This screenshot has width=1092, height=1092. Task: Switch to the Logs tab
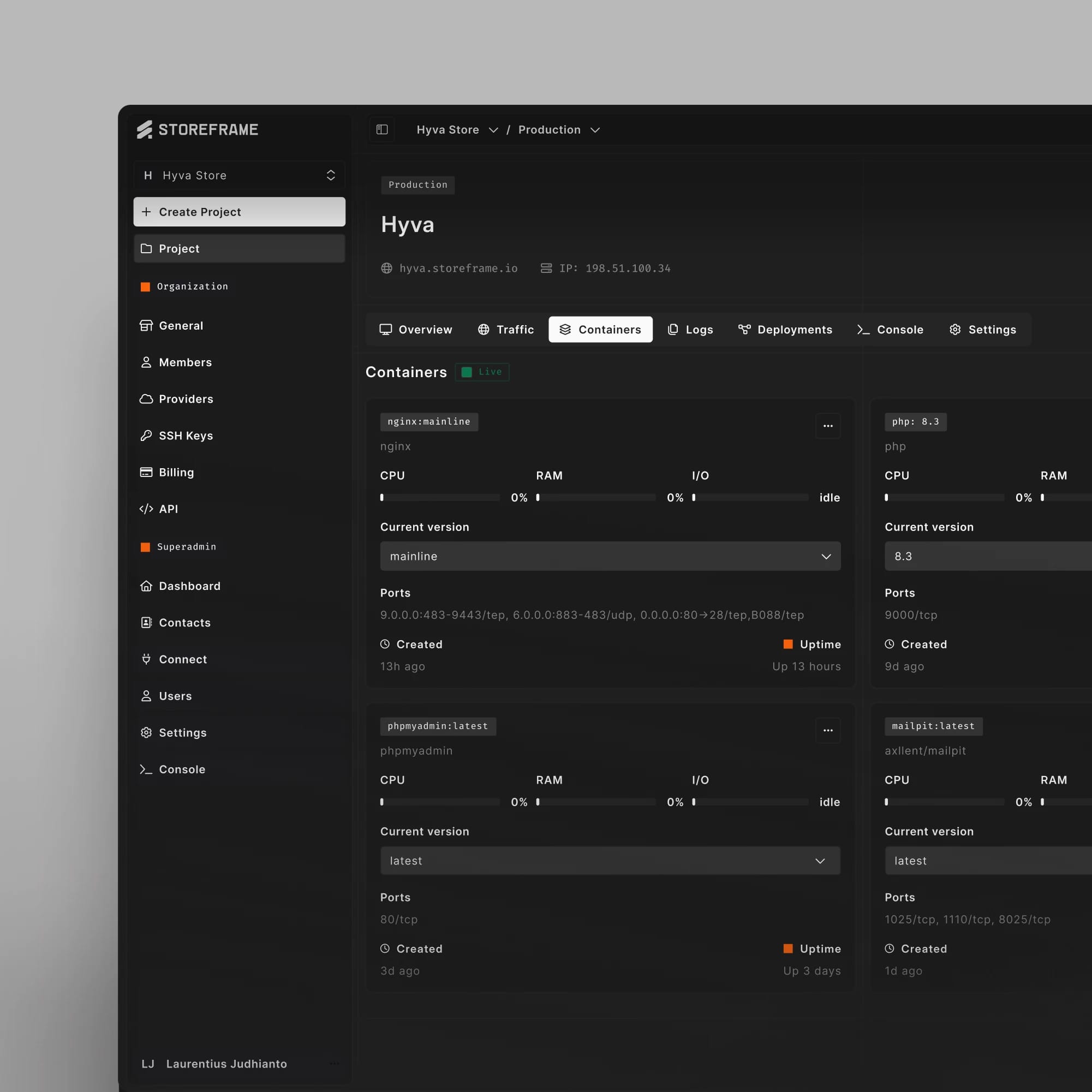click(x=690, y=330)
